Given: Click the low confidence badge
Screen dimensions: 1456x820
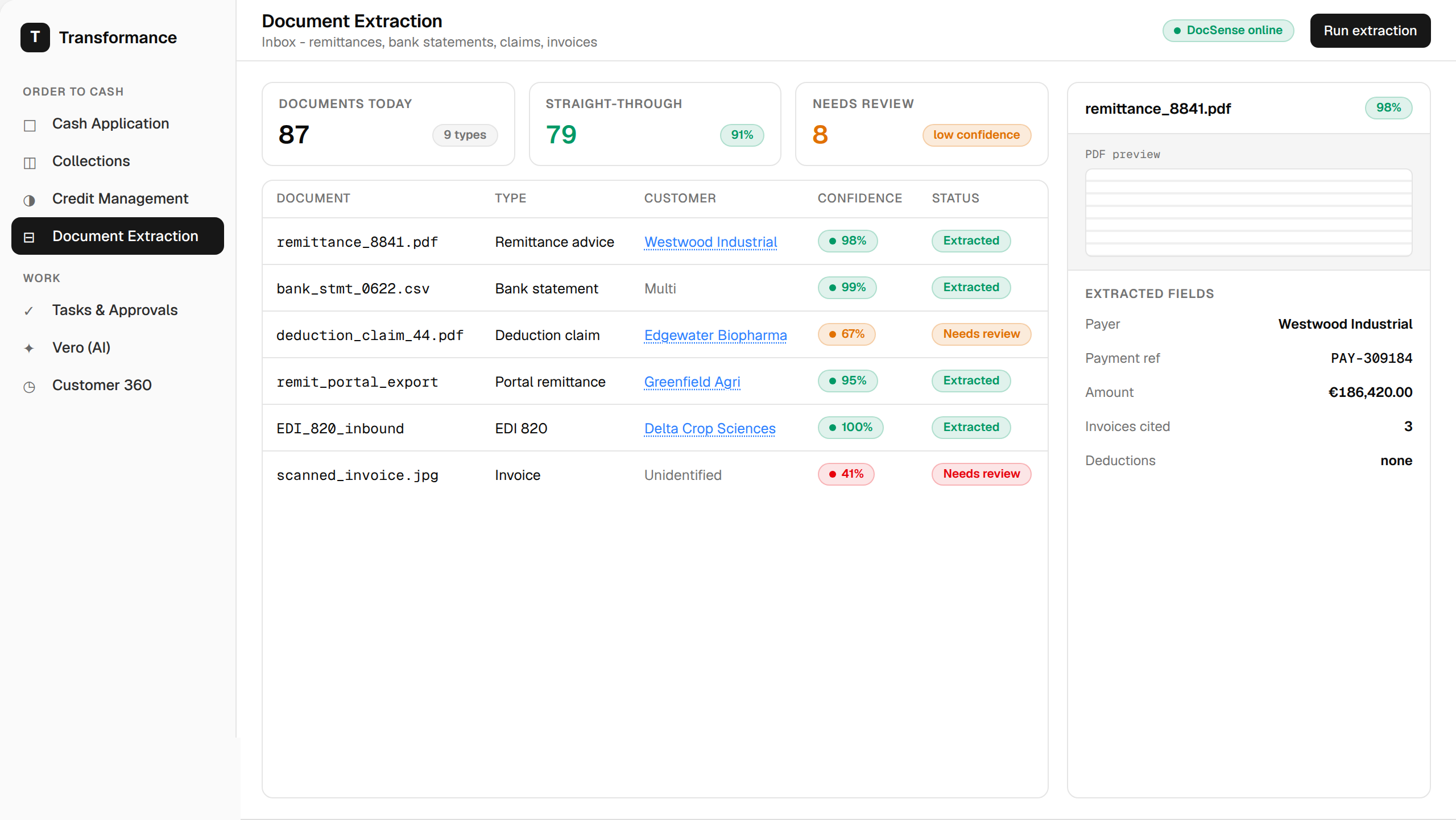Looking at the screenshot, I should [x=976, y=135].
